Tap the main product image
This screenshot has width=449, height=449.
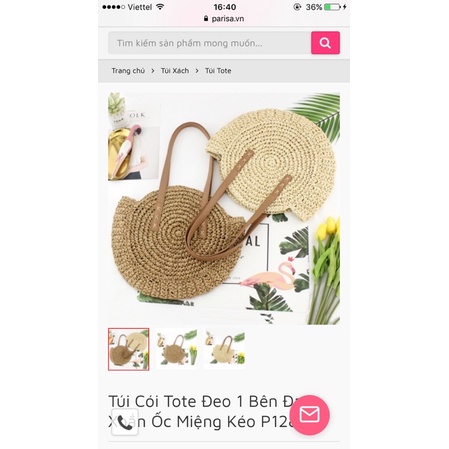[224, 209]
